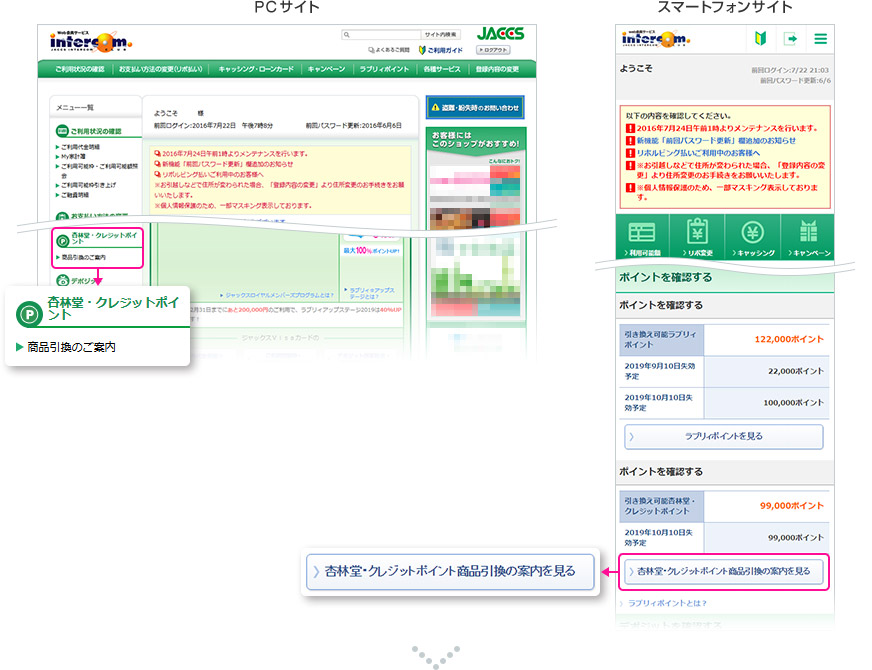The image size is (872, 670).
Task: Tap the リボ変更 clipboard icon
Action: coord(697,231)
